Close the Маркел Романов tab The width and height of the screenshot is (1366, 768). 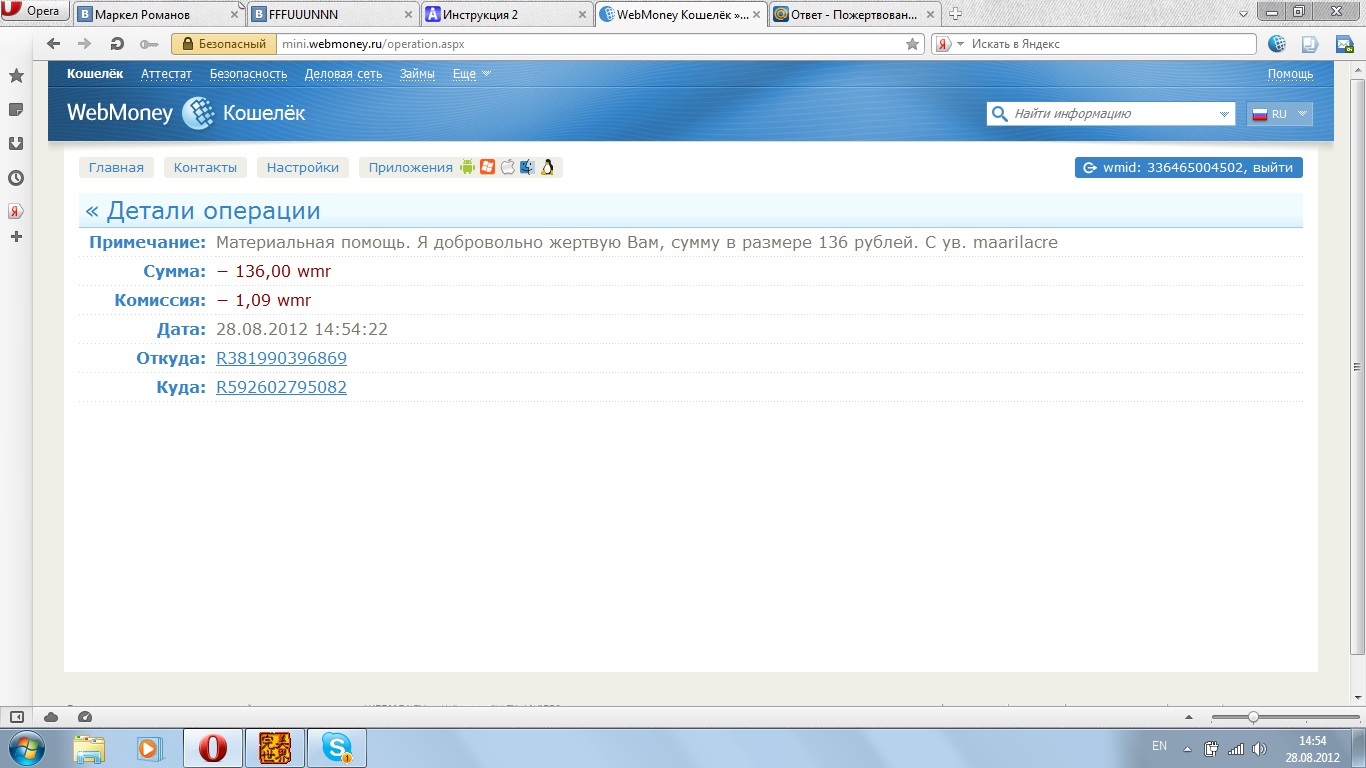click(233, 15)
